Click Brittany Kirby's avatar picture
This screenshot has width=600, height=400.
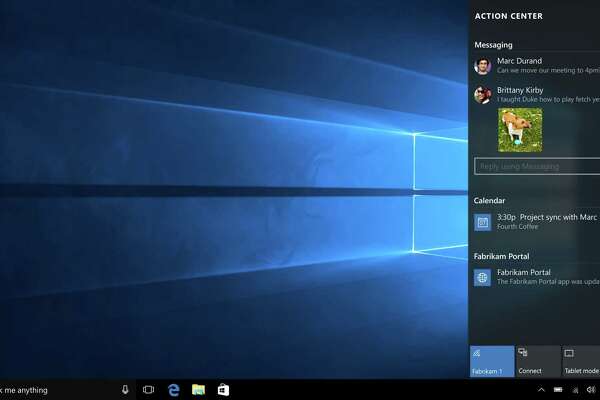pyautogui.click(x=483, y=95)
